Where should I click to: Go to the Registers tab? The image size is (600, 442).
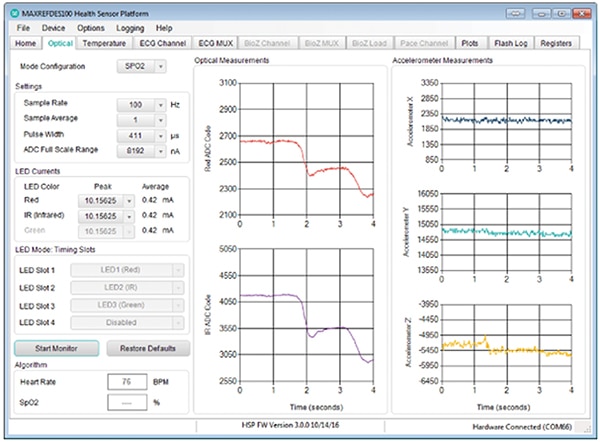[x=556, y=44]
